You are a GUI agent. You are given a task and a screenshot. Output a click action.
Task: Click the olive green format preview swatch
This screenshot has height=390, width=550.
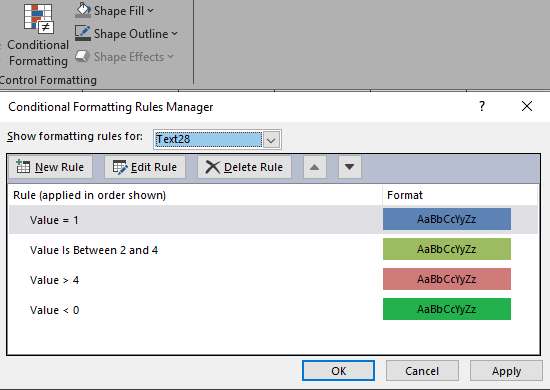click(x=447, y=249)
